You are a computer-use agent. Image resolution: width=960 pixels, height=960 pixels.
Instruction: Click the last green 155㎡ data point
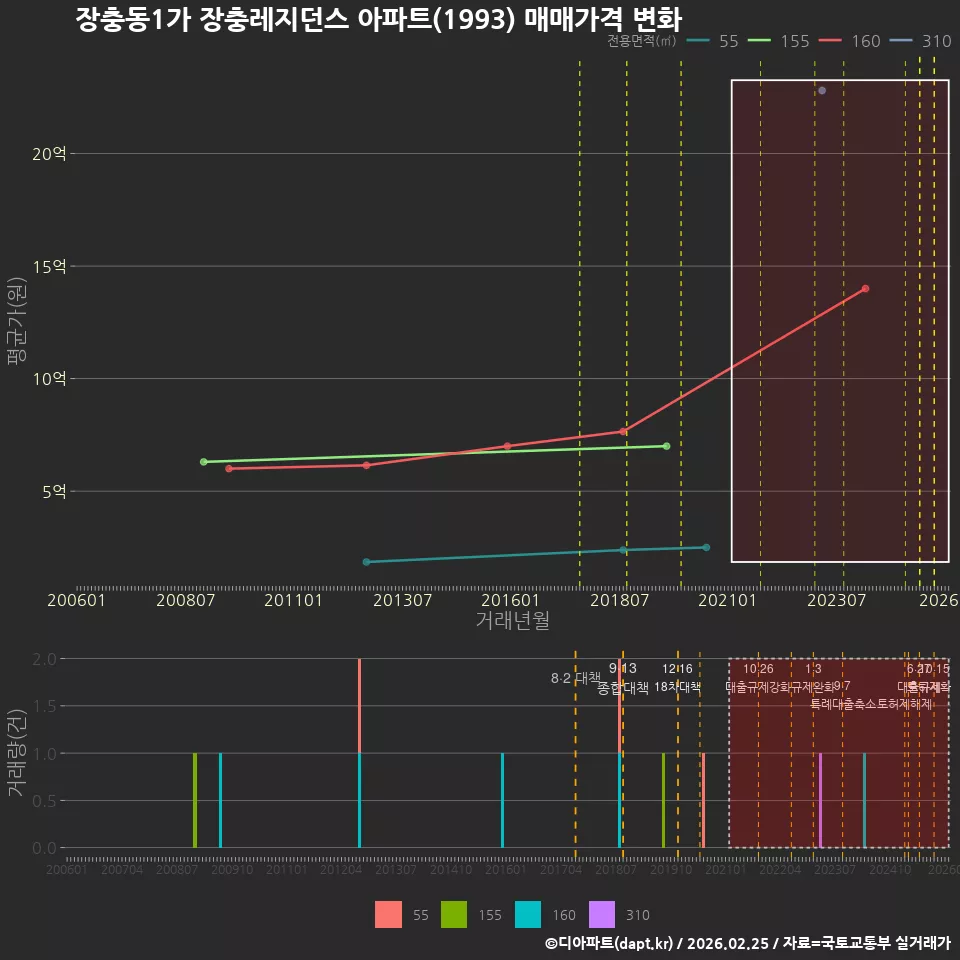tap(666, 446)
